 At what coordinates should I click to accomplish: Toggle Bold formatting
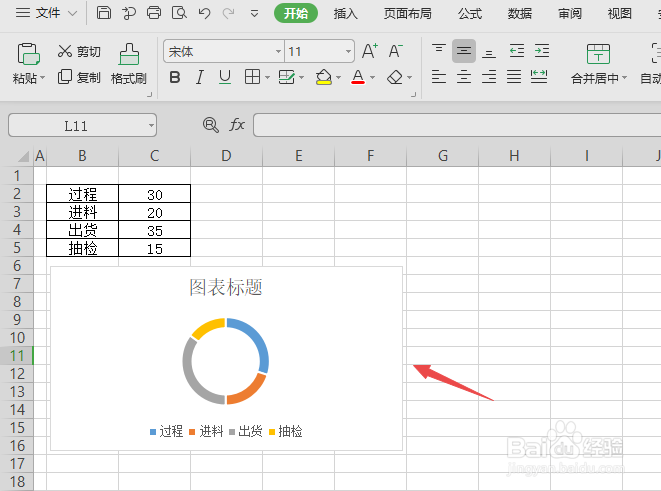tap(175, 77)
